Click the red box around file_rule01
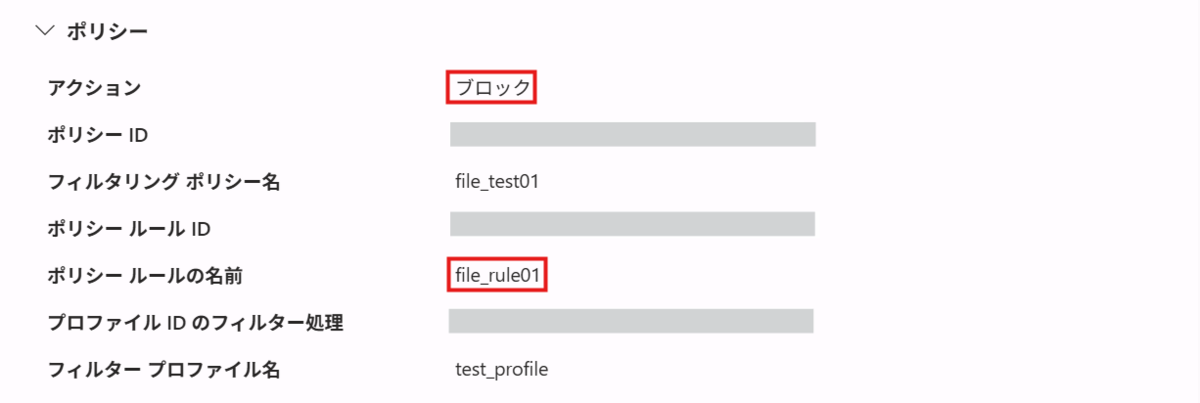1200x403 pixels. (497, 274)
